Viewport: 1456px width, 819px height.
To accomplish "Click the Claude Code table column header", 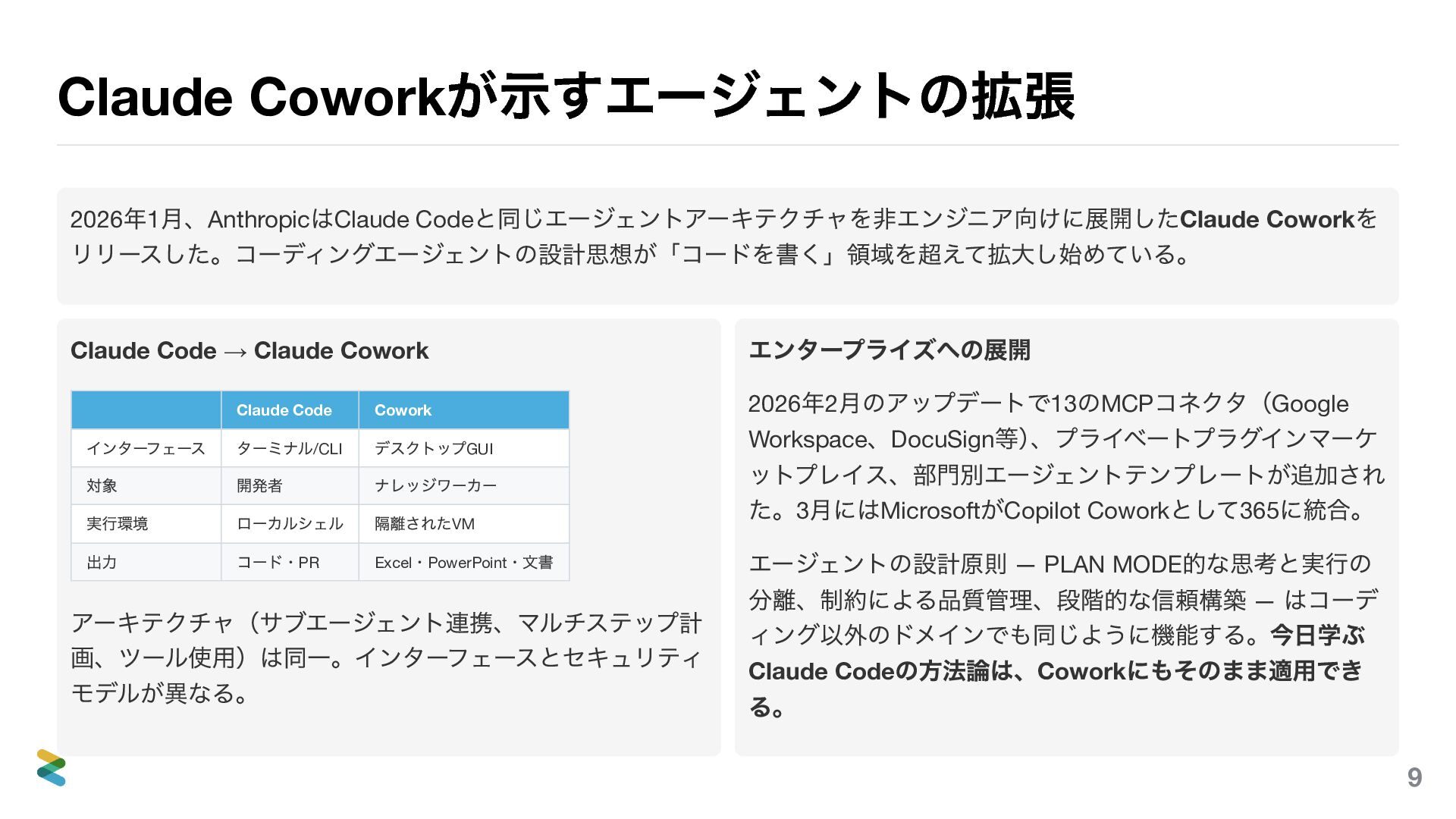I will pos(284,410).
